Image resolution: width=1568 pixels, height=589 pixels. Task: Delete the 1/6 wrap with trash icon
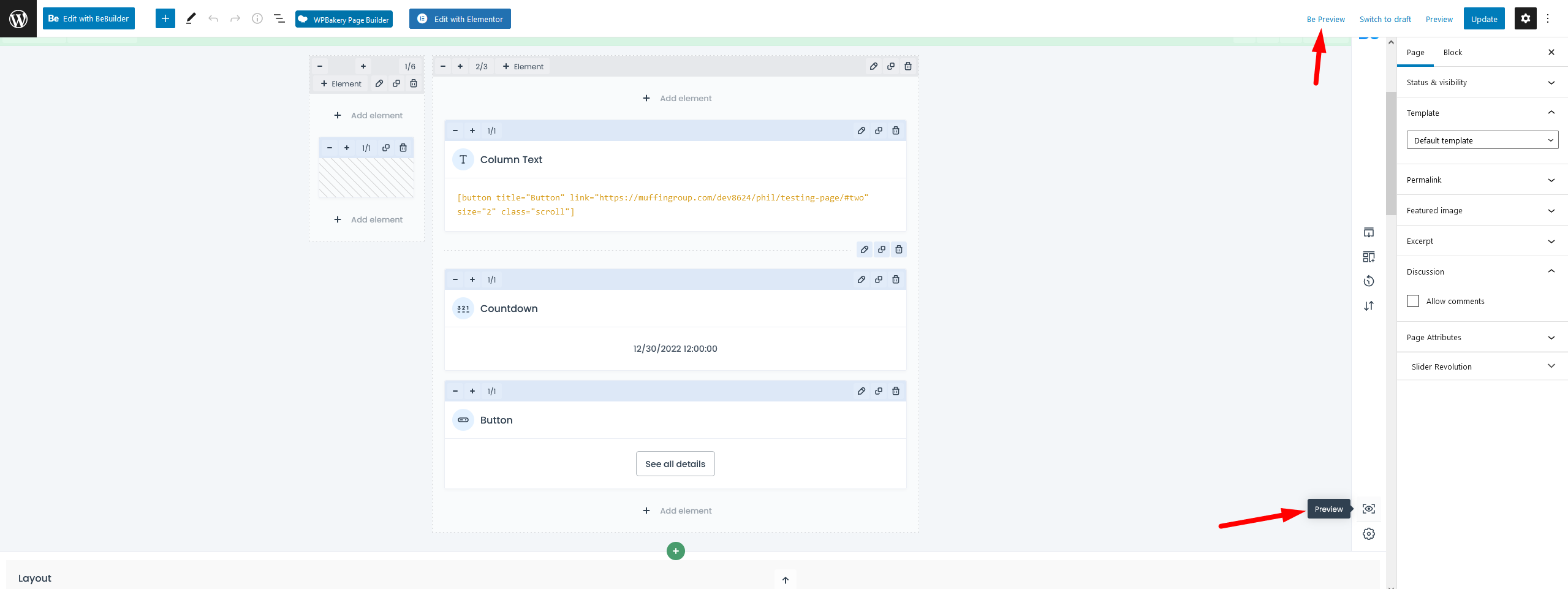(414, 83)
